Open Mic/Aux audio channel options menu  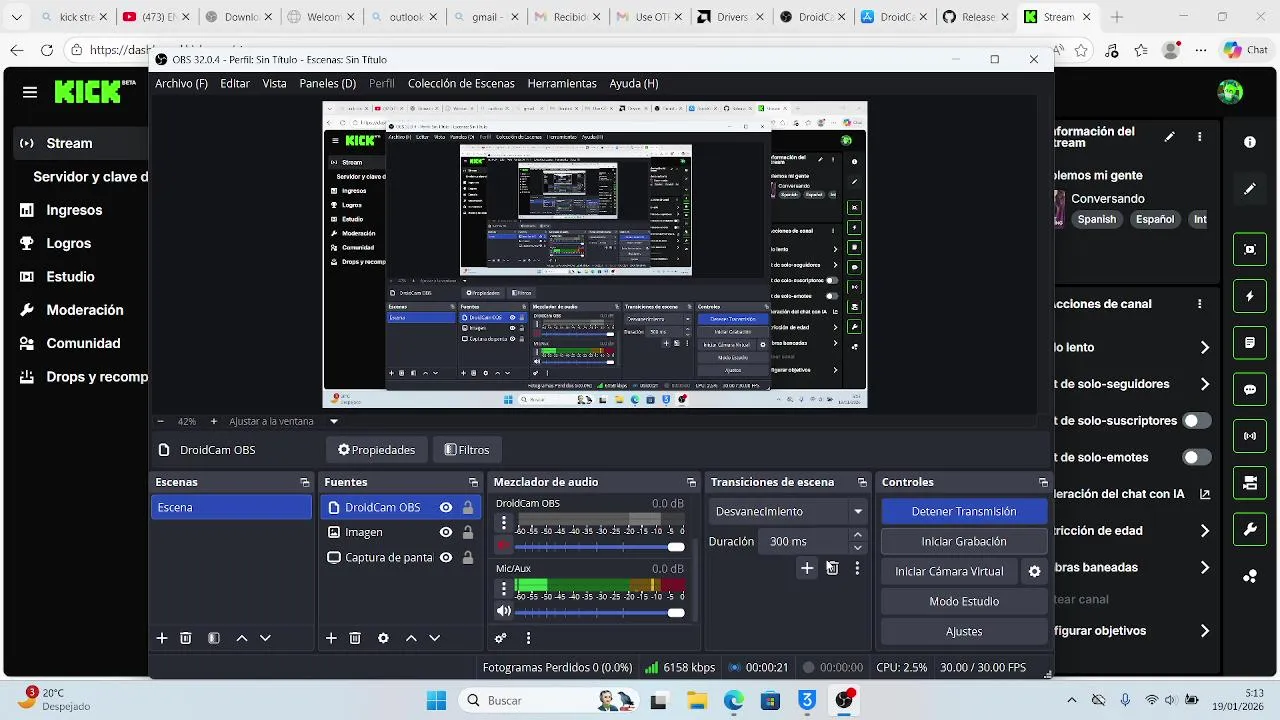coord(504,589)
